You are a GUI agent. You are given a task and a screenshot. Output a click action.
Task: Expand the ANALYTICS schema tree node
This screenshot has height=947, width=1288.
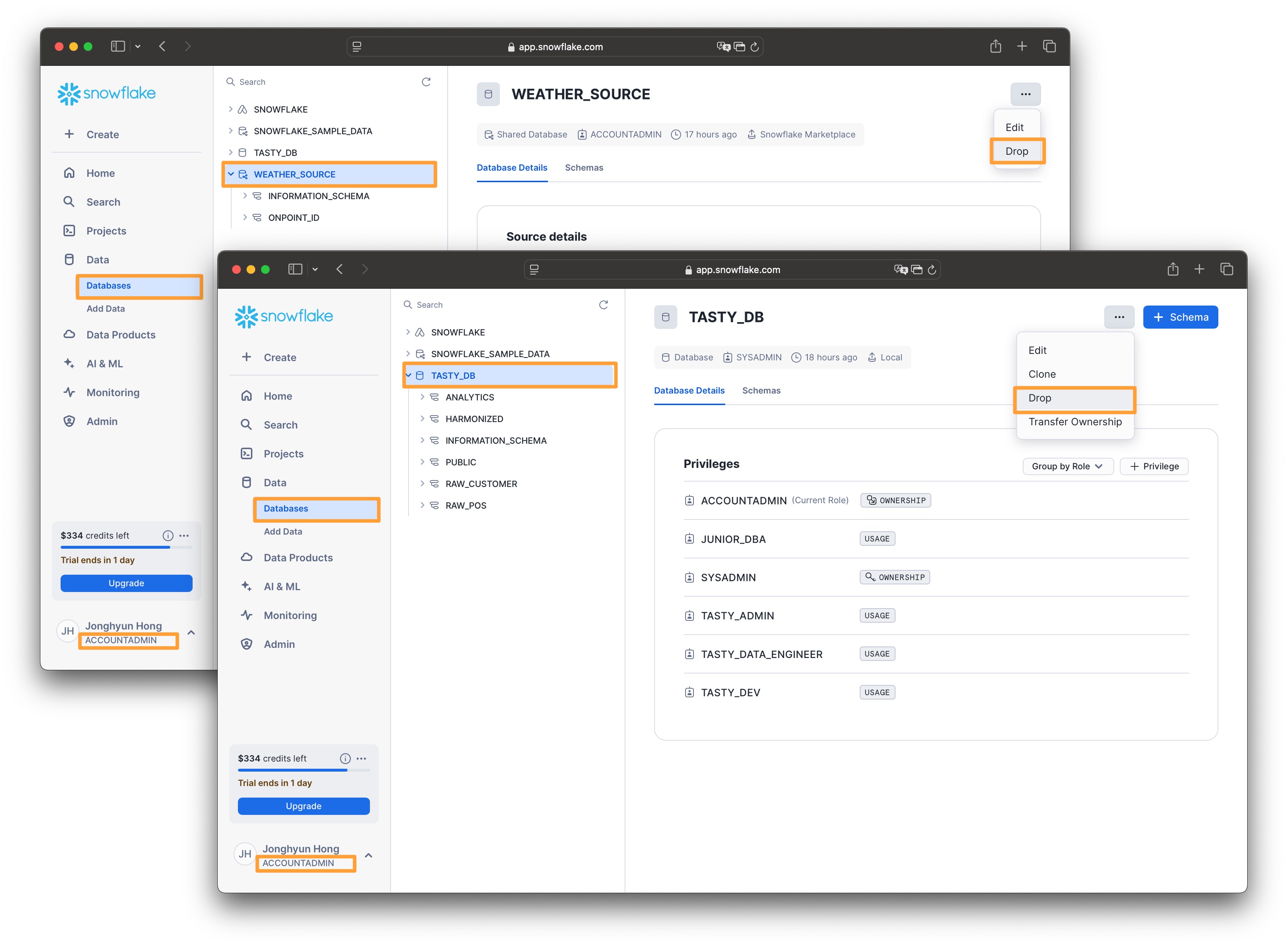[x=422, y=397]
